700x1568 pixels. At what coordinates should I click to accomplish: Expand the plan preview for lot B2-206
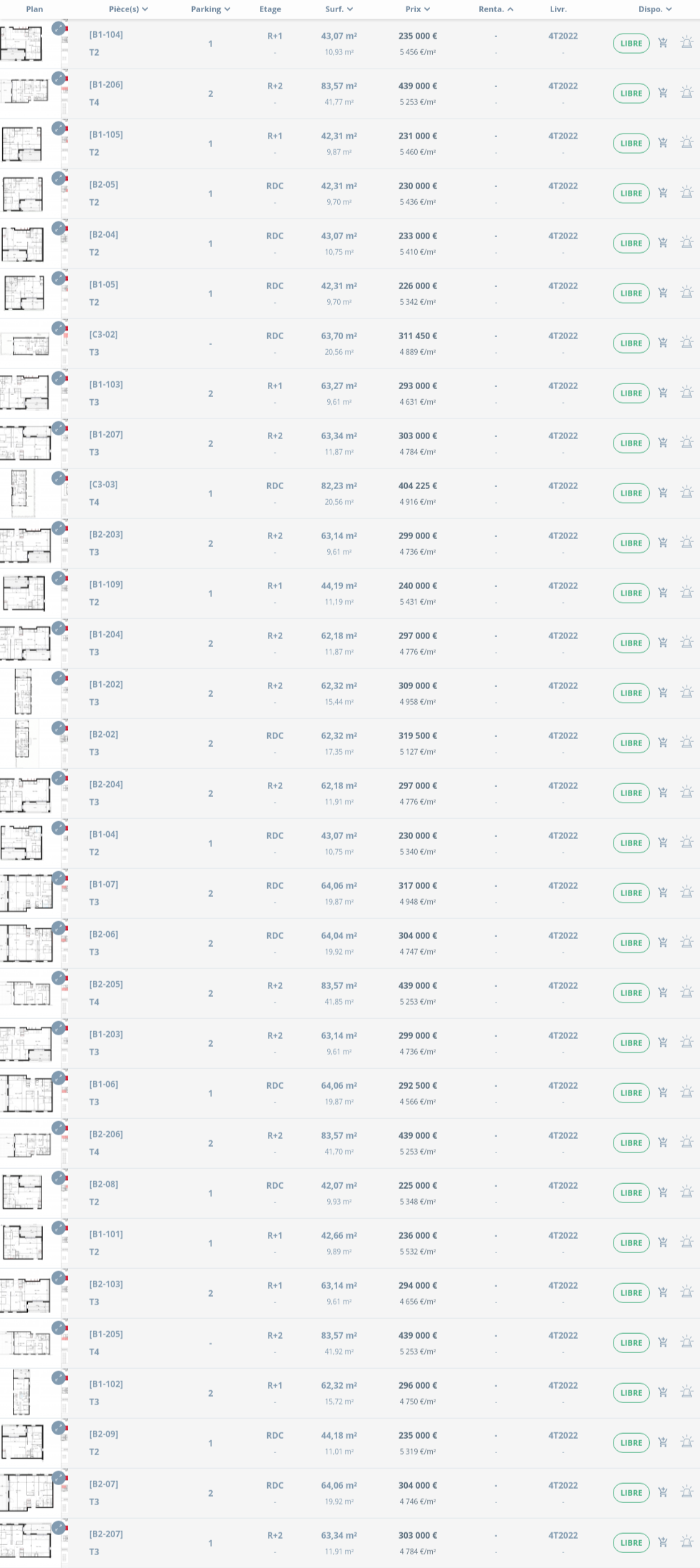coord(59,1128)
